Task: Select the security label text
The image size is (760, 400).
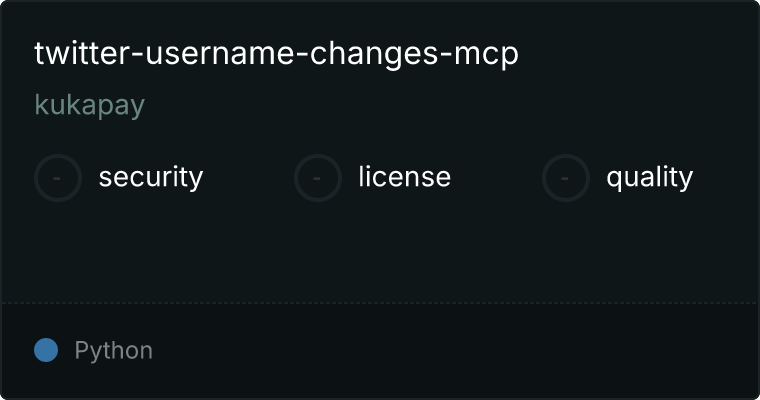Action: point(151,177)
